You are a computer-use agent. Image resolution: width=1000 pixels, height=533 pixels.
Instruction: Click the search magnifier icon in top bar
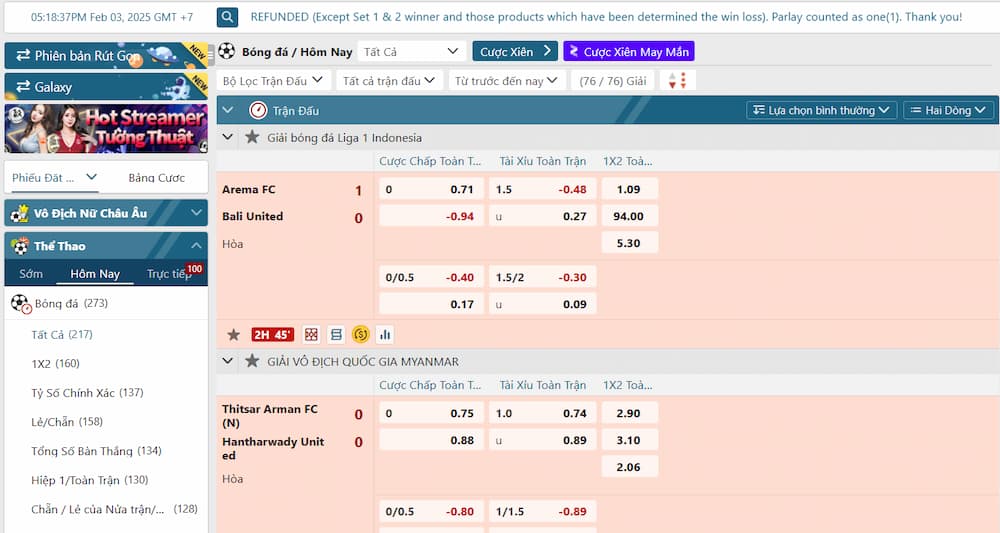tap(228, 17)
